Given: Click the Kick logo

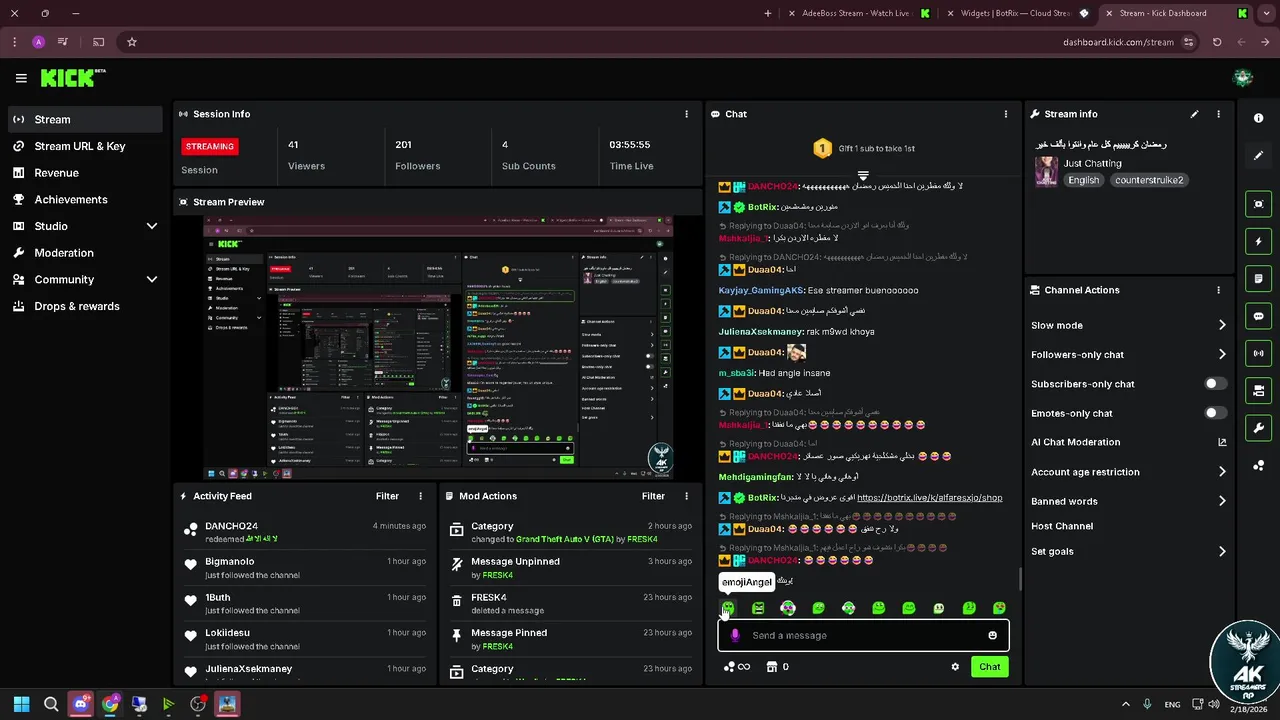Looking at the screenshot, I should point(73,78).
